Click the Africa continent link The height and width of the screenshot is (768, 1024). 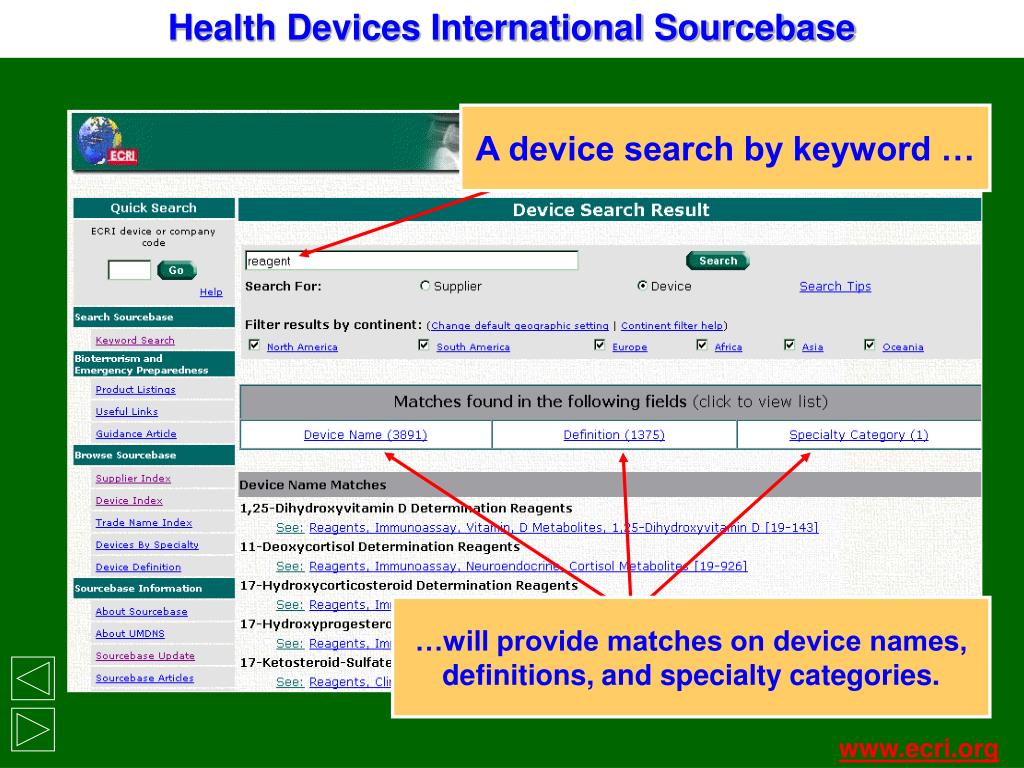728,347
